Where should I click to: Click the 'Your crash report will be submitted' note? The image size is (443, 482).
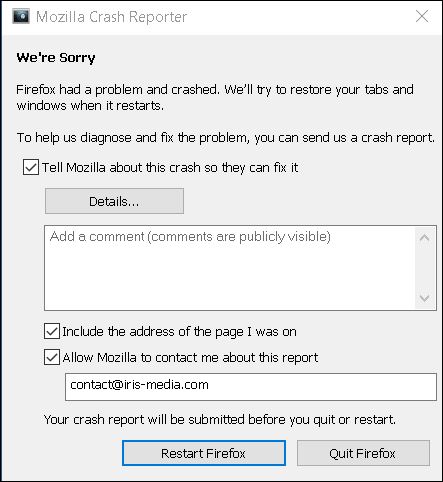220,419
